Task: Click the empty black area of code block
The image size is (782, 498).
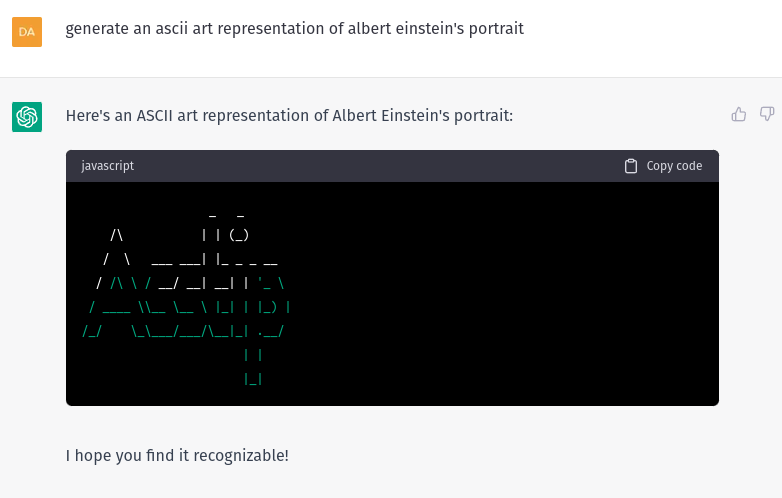Action: point(499,294)
